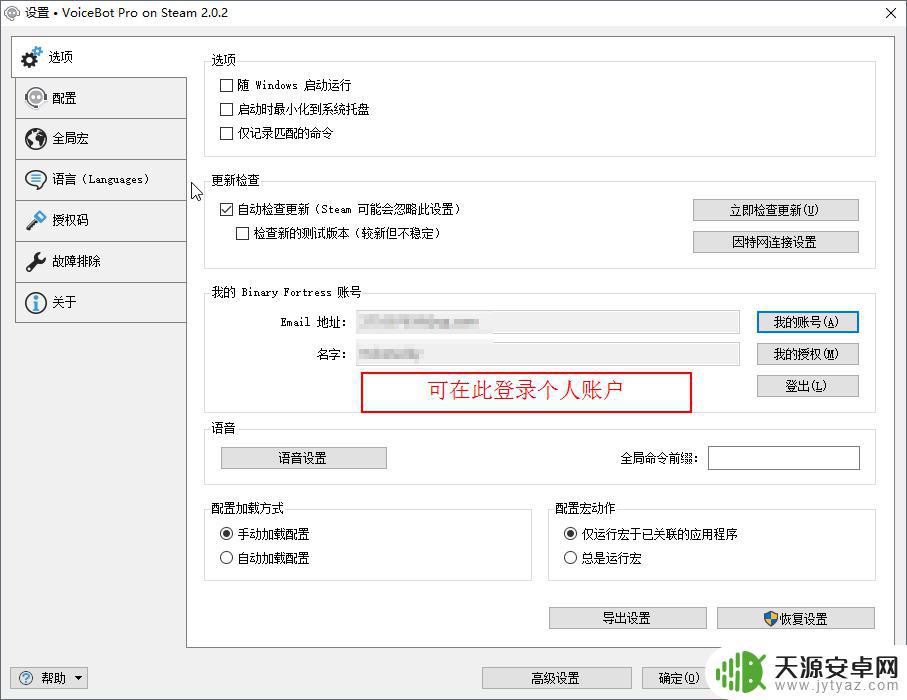Click the 全局命令前缀 input field

click(784, 458)
